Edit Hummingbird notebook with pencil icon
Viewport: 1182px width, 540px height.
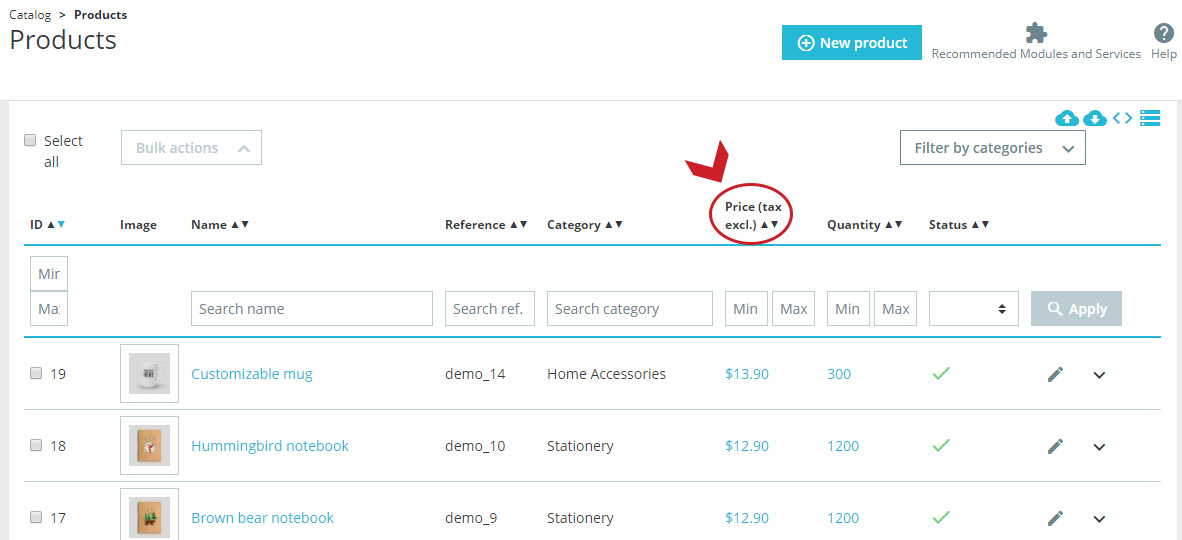(1055, 446)
